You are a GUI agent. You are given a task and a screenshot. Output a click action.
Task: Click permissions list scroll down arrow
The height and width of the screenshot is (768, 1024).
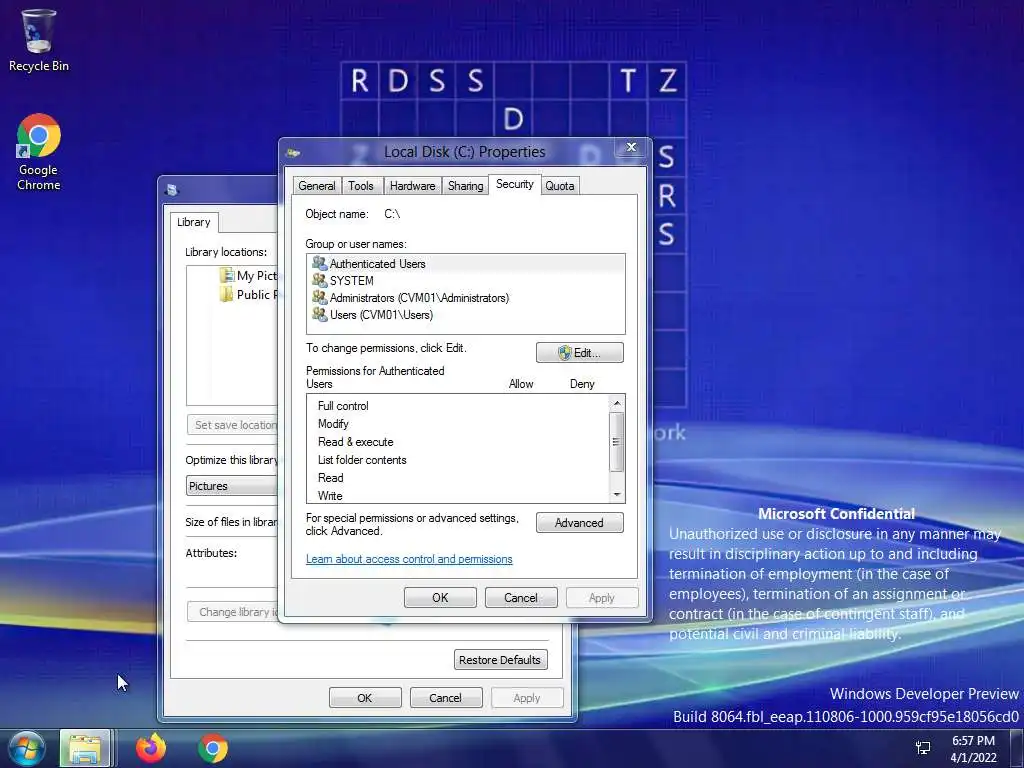pyautogui.click(x=616, y=494)
